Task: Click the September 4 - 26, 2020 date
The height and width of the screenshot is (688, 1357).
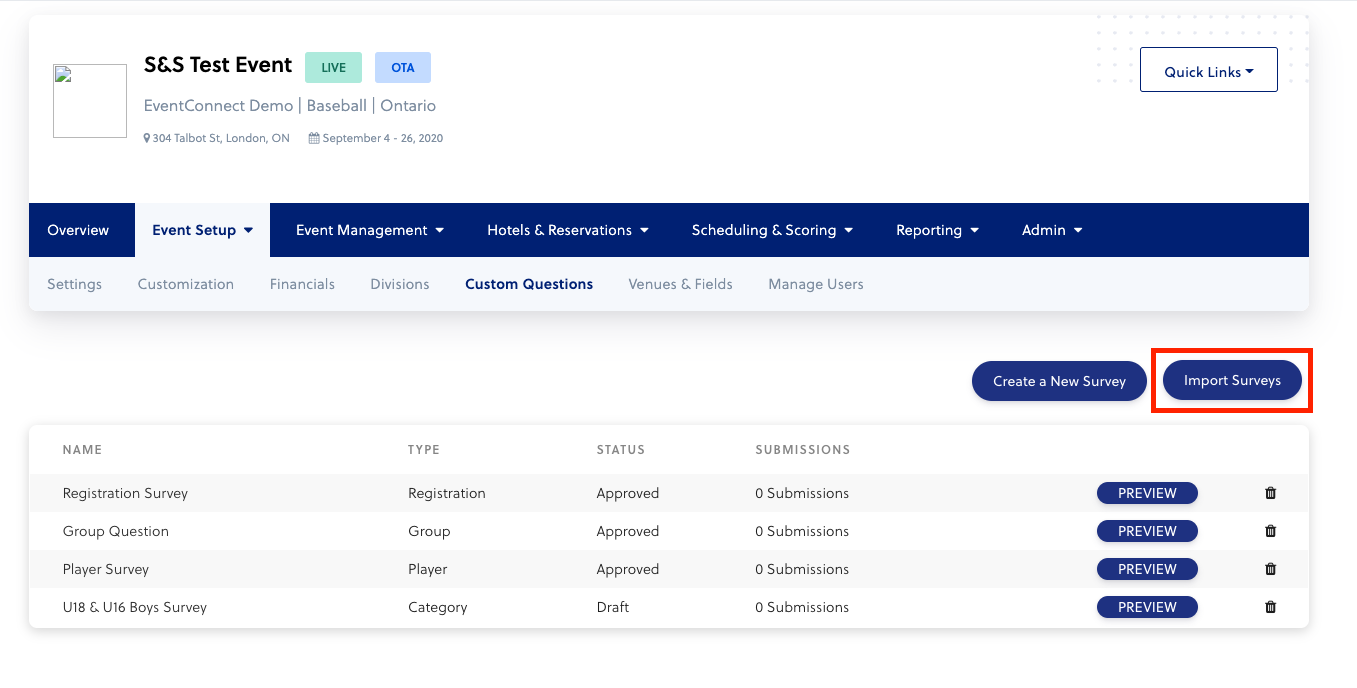Action: pyautogui.click(x=383, y=138)
